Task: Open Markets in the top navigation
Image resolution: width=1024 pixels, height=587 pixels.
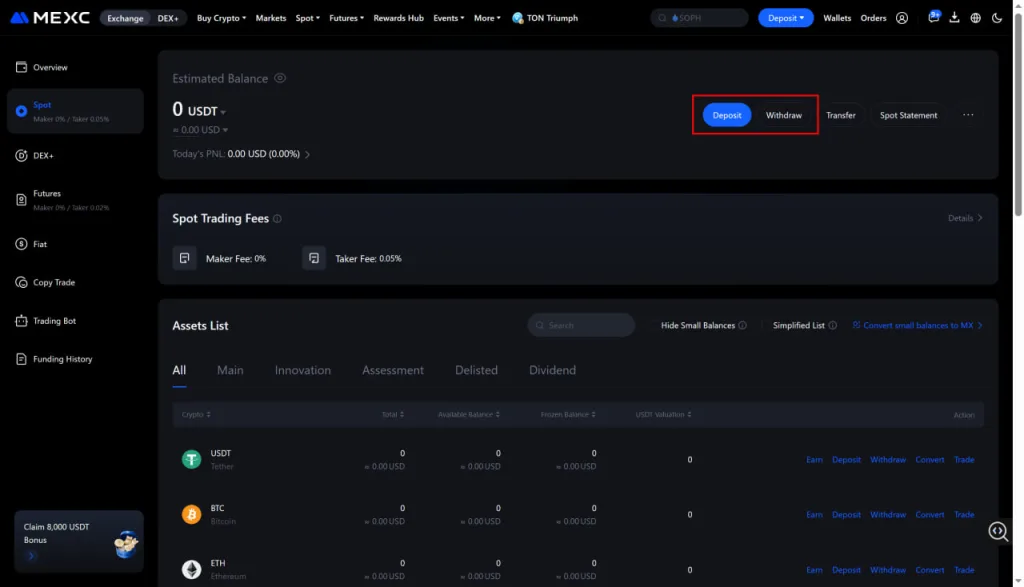Action: coord(270,18)
